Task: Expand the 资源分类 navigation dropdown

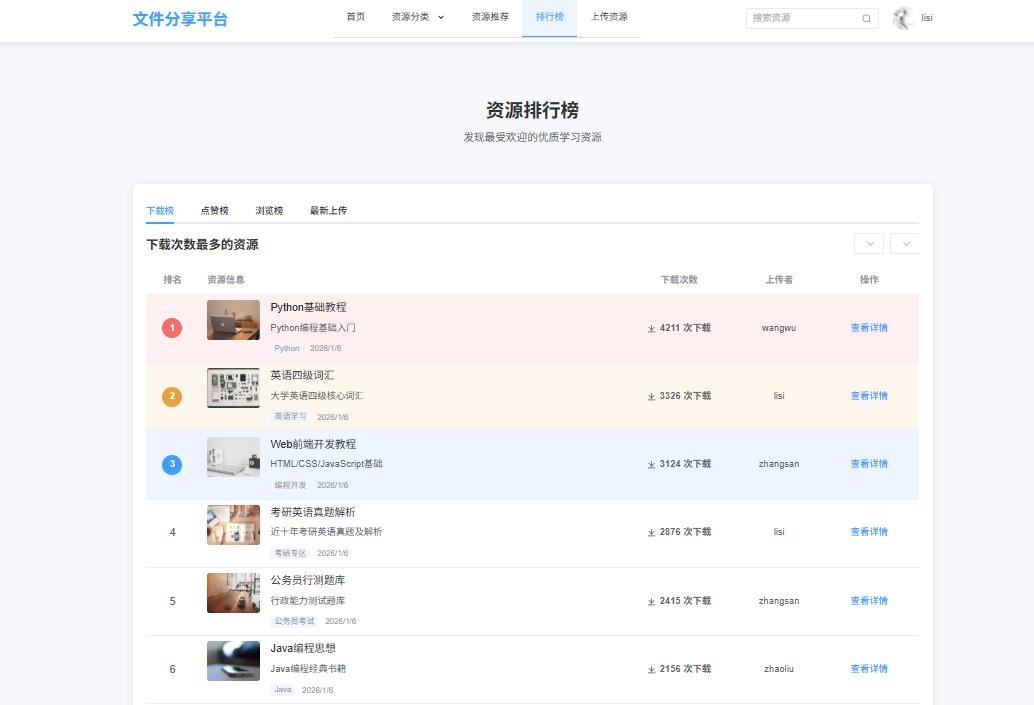Action: coord(416,17)
